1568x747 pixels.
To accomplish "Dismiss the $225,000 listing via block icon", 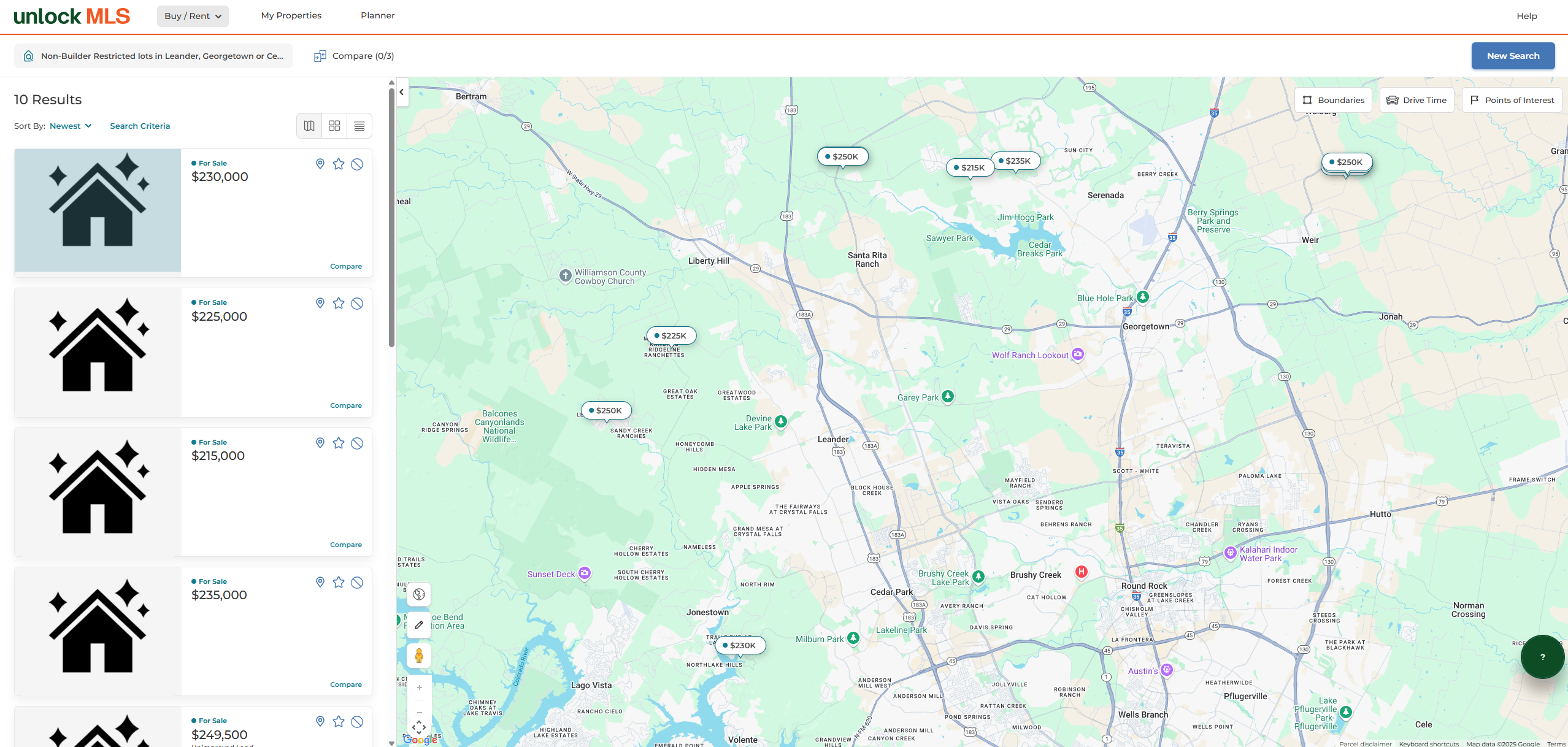I will pos(357,303).
